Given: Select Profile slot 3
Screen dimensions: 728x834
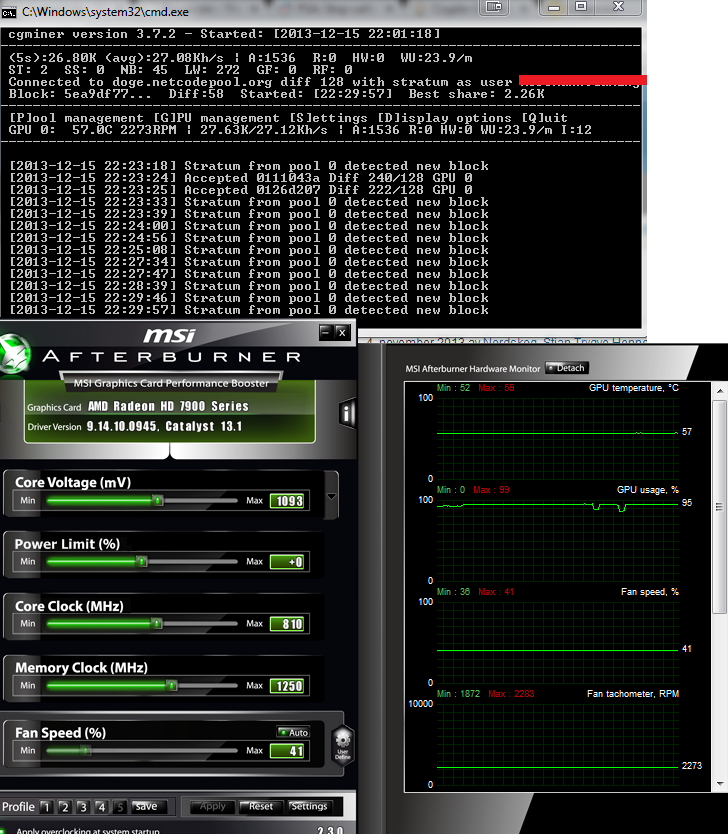Looking at the screenshot, I should pyautogui.click(x=83, y=807).
